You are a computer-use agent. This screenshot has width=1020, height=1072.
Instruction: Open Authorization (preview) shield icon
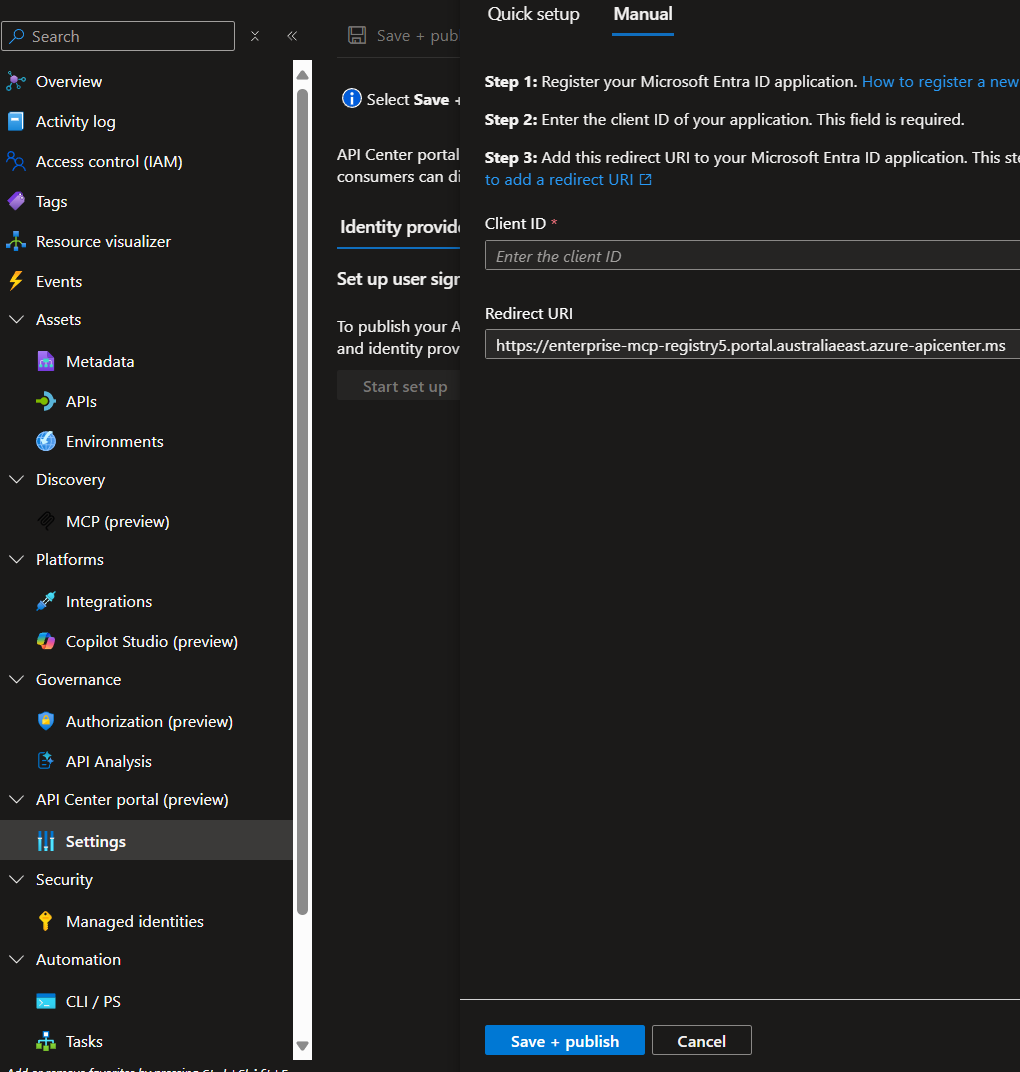45,721
